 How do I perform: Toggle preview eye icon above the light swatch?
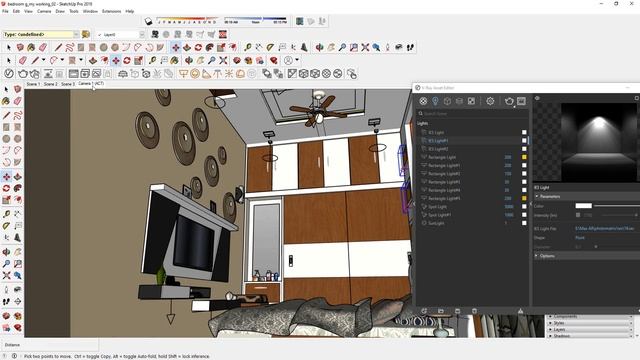(538, 98)
